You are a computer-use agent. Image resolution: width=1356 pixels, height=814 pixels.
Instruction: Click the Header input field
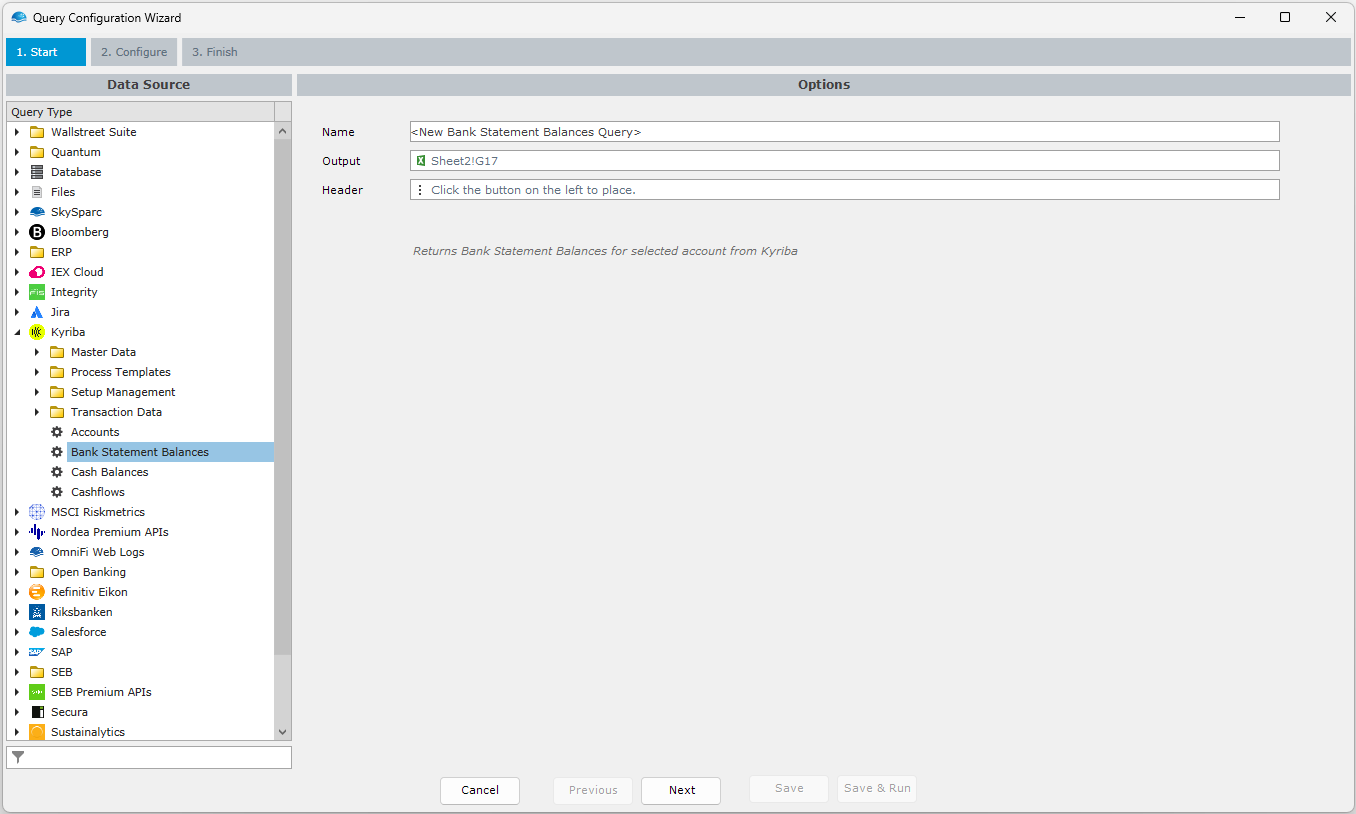845,190
